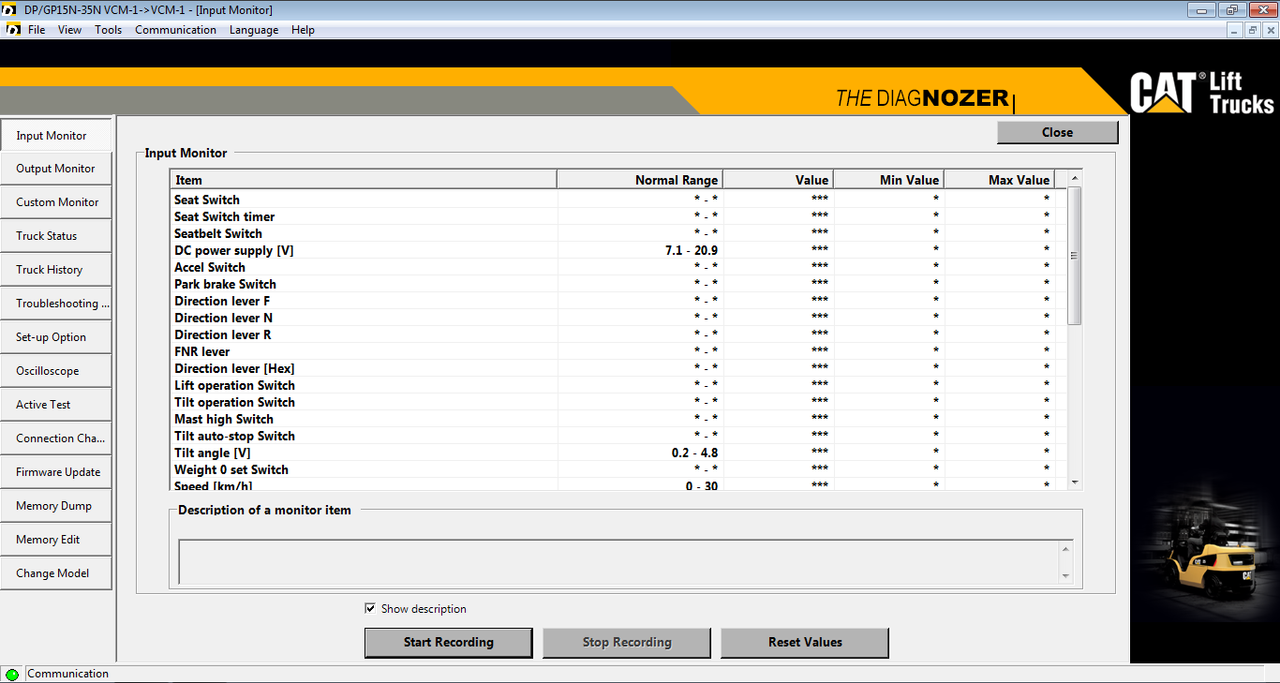Open the Firmware Update tab
Viewport: 1280px width, 683px height.
(56, 472)
